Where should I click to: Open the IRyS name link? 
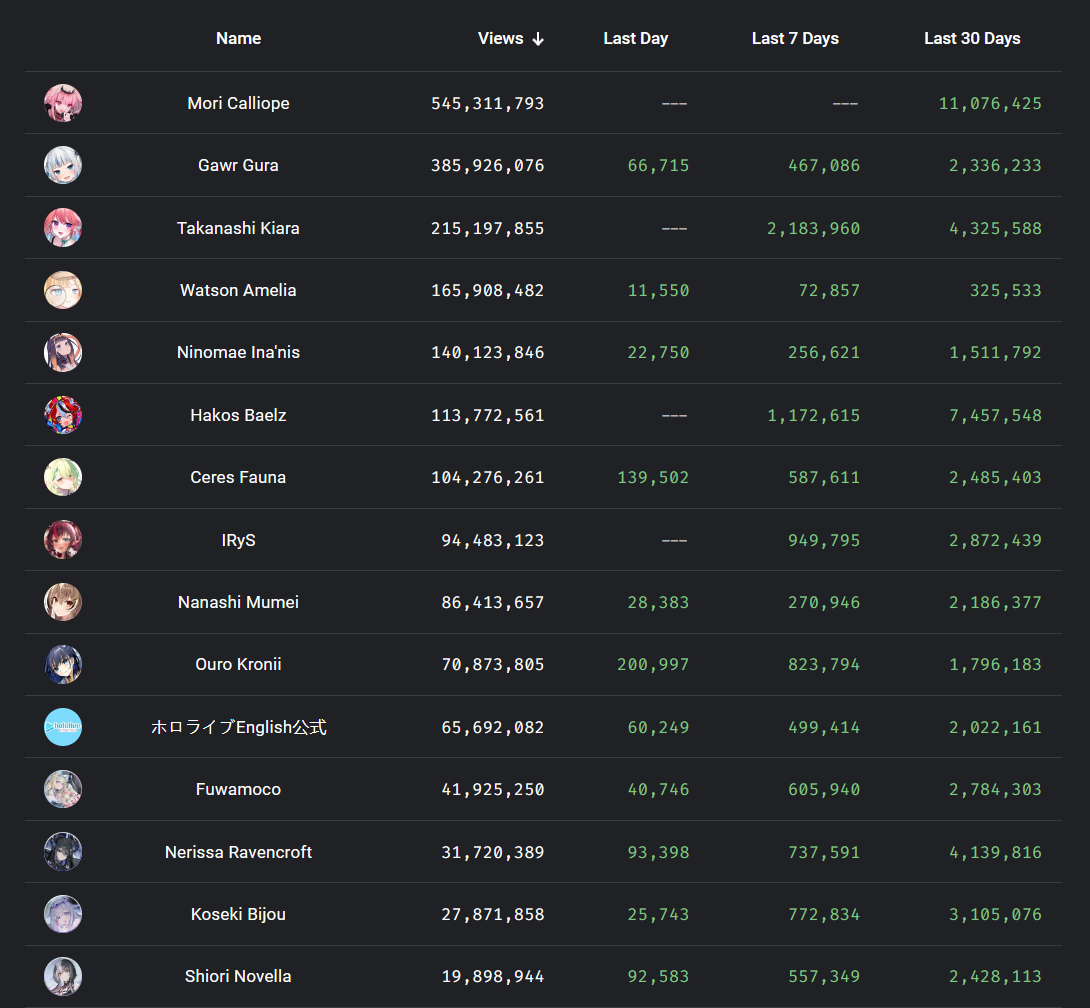[238, 540]
